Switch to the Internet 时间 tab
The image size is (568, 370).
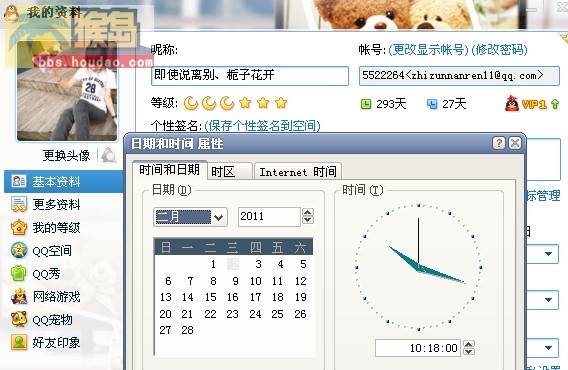(298, 171)
